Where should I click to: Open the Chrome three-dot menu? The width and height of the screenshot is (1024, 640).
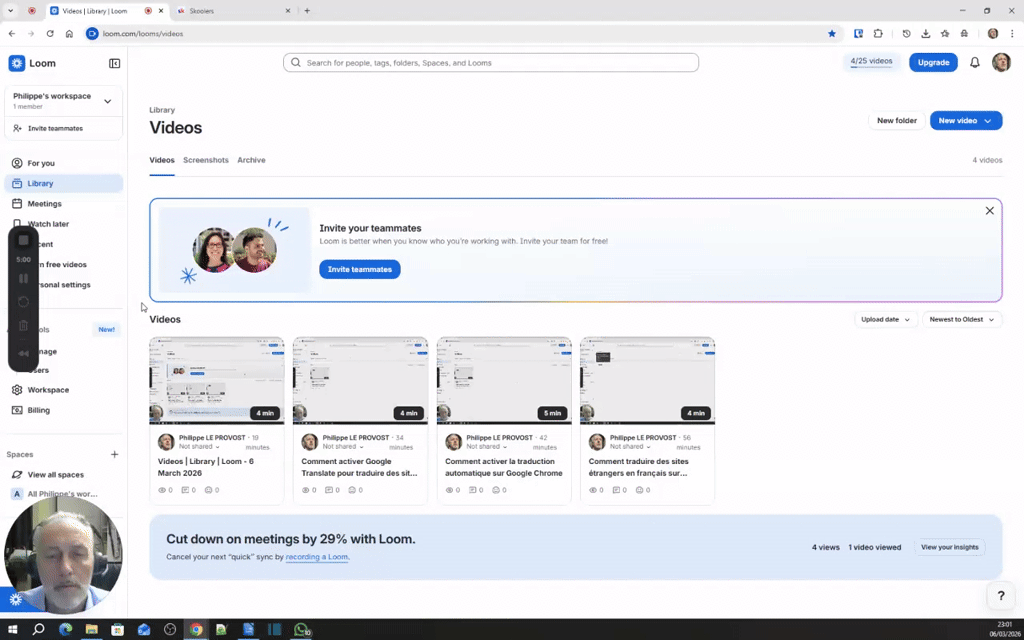click(1013, 33)
